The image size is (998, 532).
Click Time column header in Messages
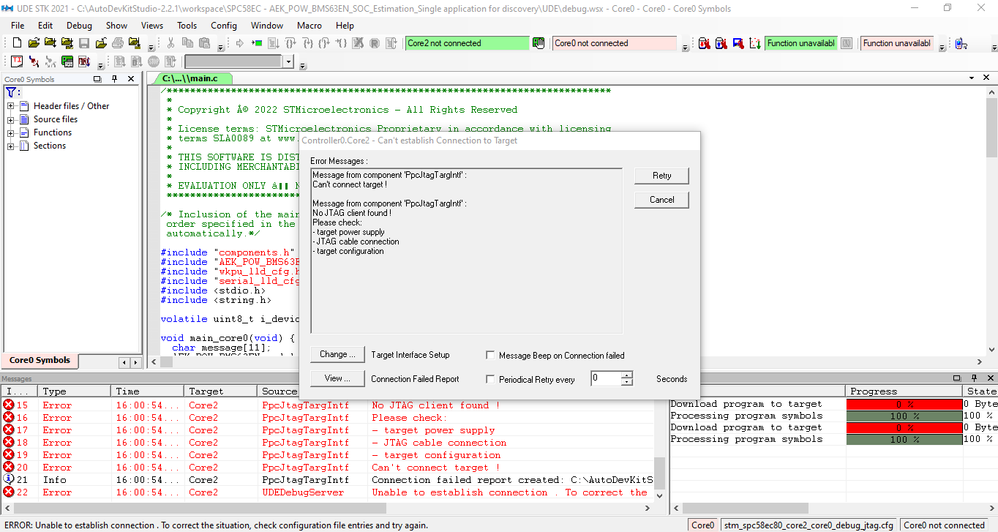pyautogui.click(x=148, y=391)
